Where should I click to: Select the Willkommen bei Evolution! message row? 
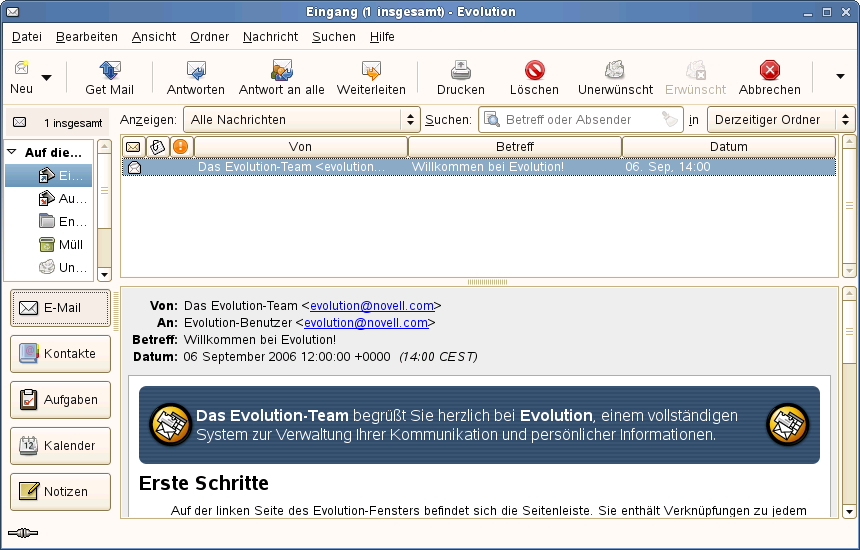click(479, 167)
